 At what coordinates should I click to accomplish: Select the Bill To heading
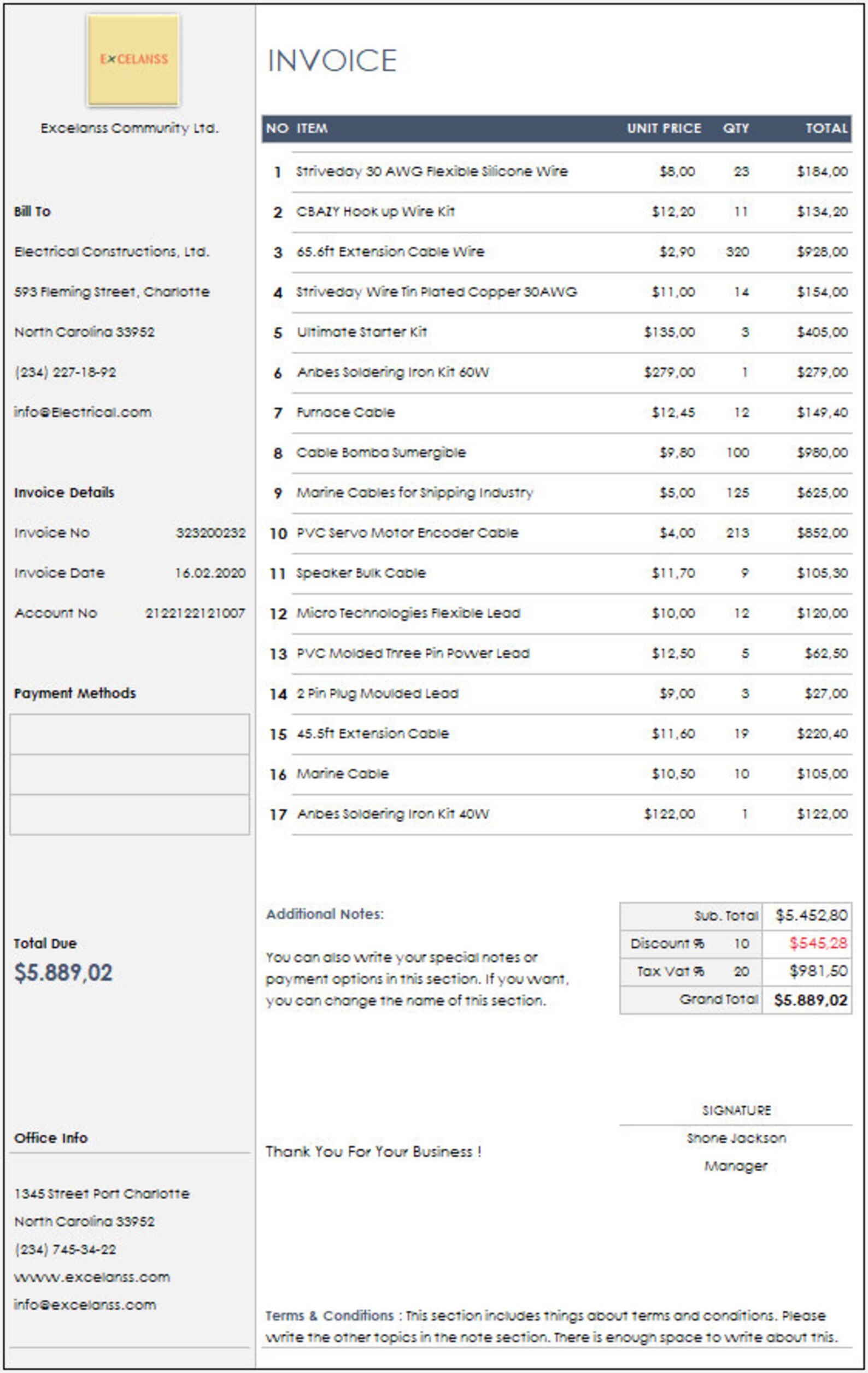click(32, 212)
